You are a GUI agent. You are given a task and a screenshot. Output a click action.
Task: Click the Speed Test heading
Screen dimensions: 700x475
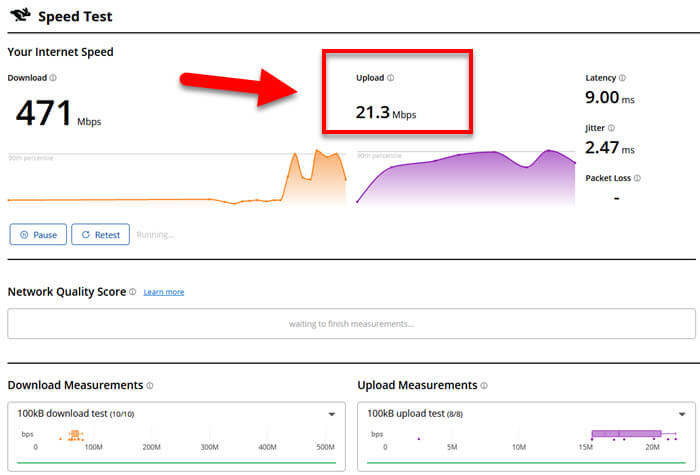coord(75,17)
